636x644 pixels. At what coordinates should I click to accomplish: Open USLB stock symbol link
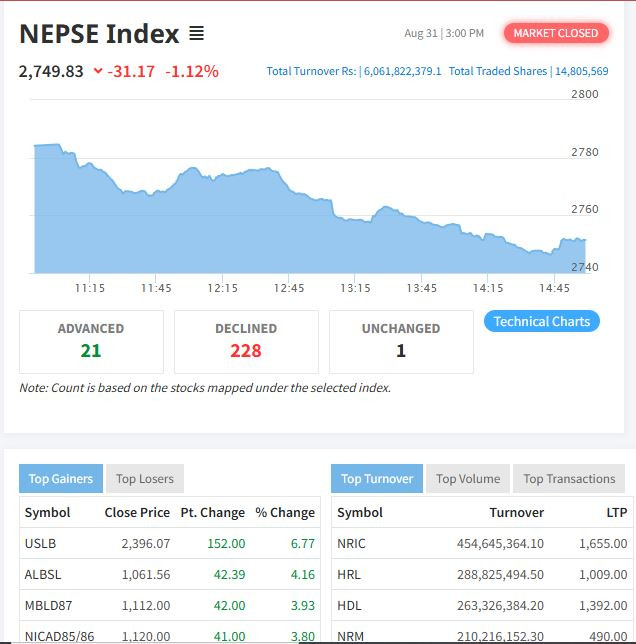point(40,544)
